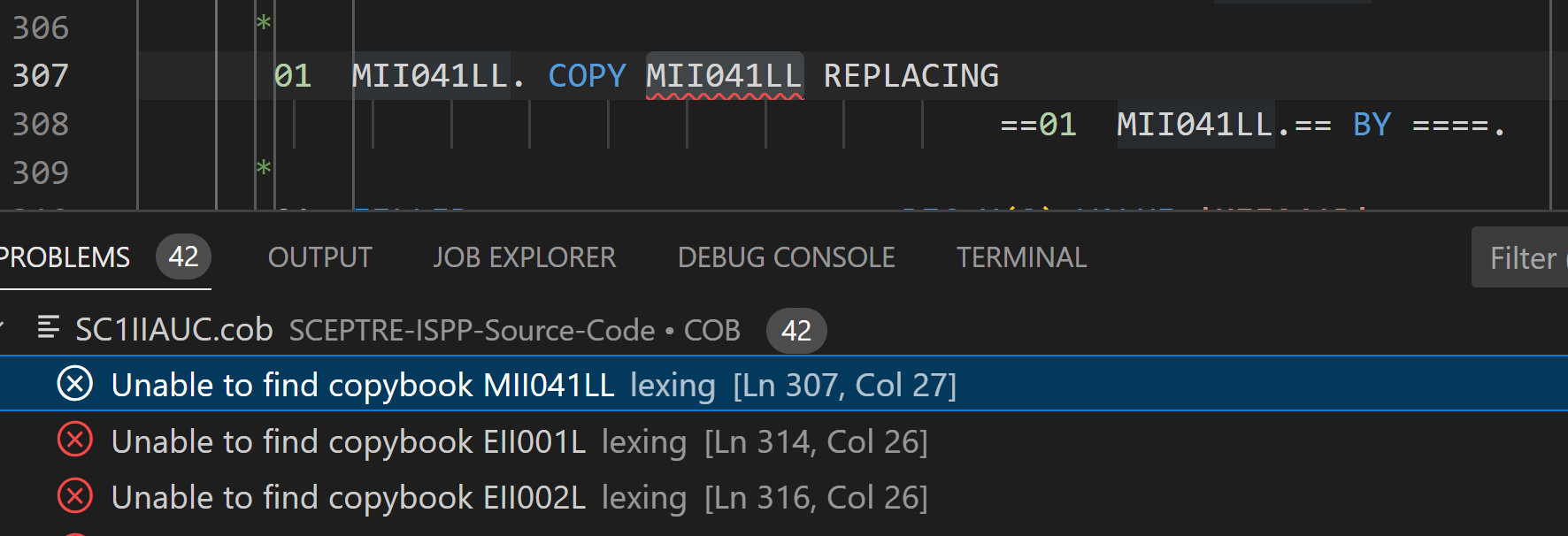Switch to the DEBUG CONSOLE tab
Viewport: 1568px width, 536px height.
pos(785,257)
